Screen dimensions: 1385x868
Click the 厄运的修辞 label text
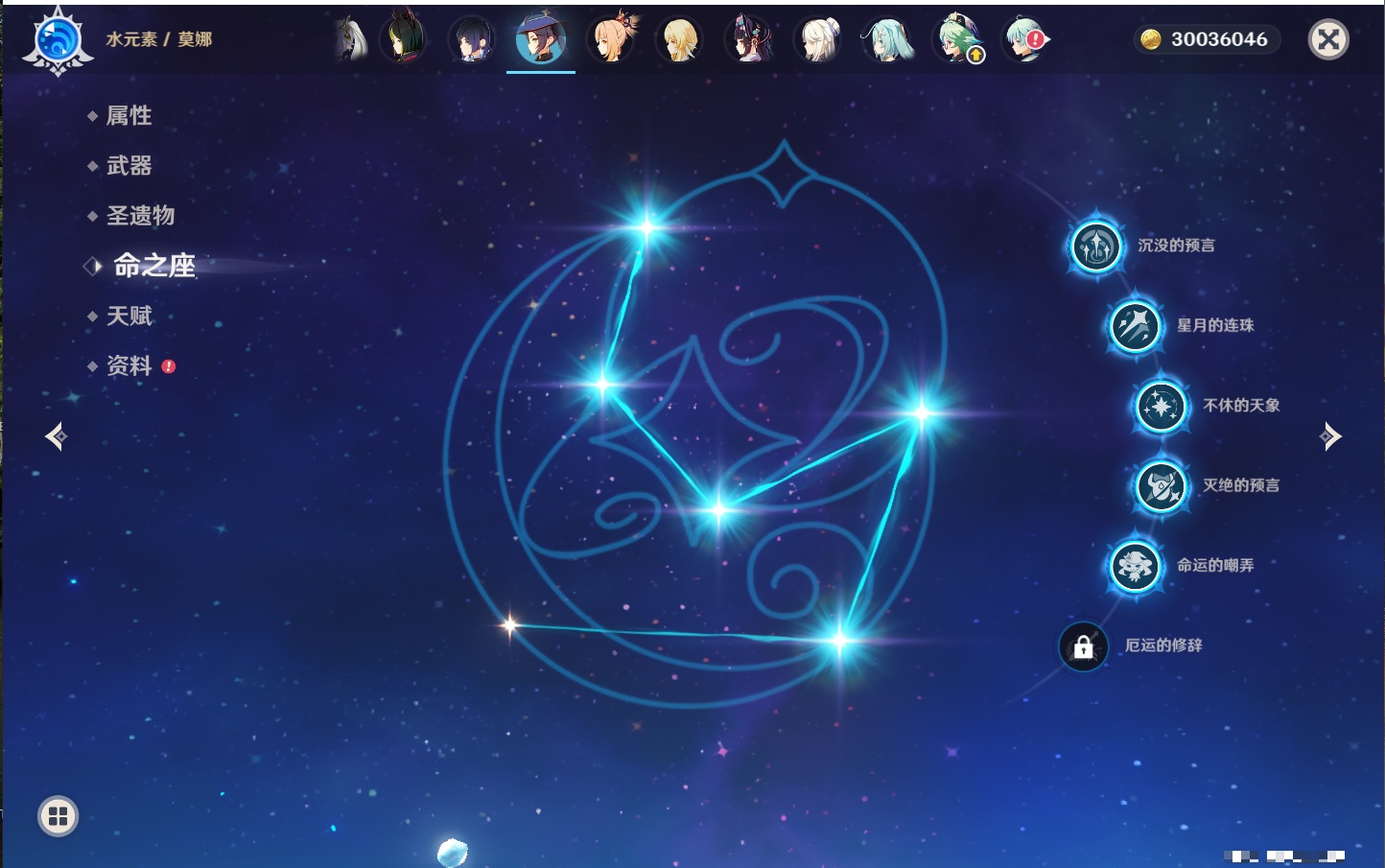(x=1163, y=645)
